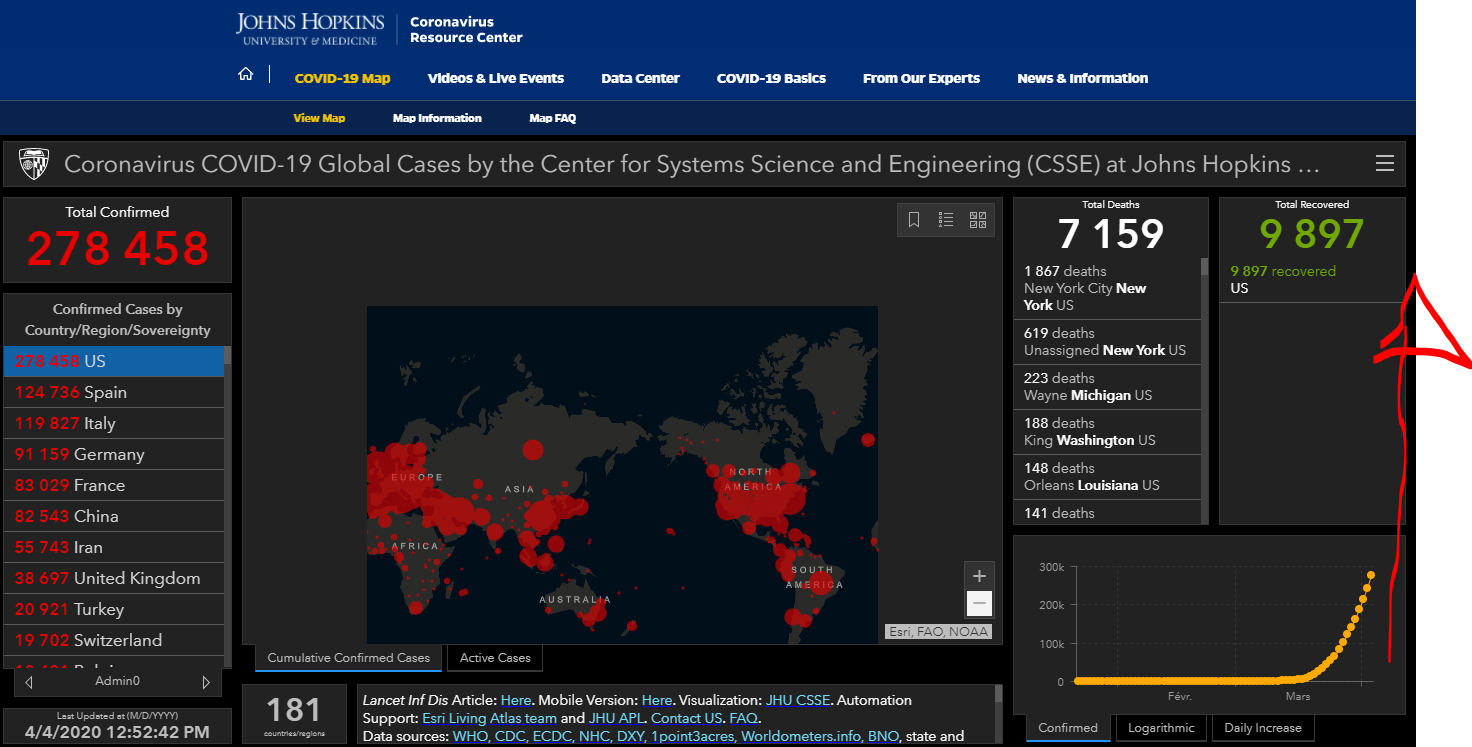Open Videos & Live Events menu
This screenshot has width=1472, height=747.
click(496, 78)
